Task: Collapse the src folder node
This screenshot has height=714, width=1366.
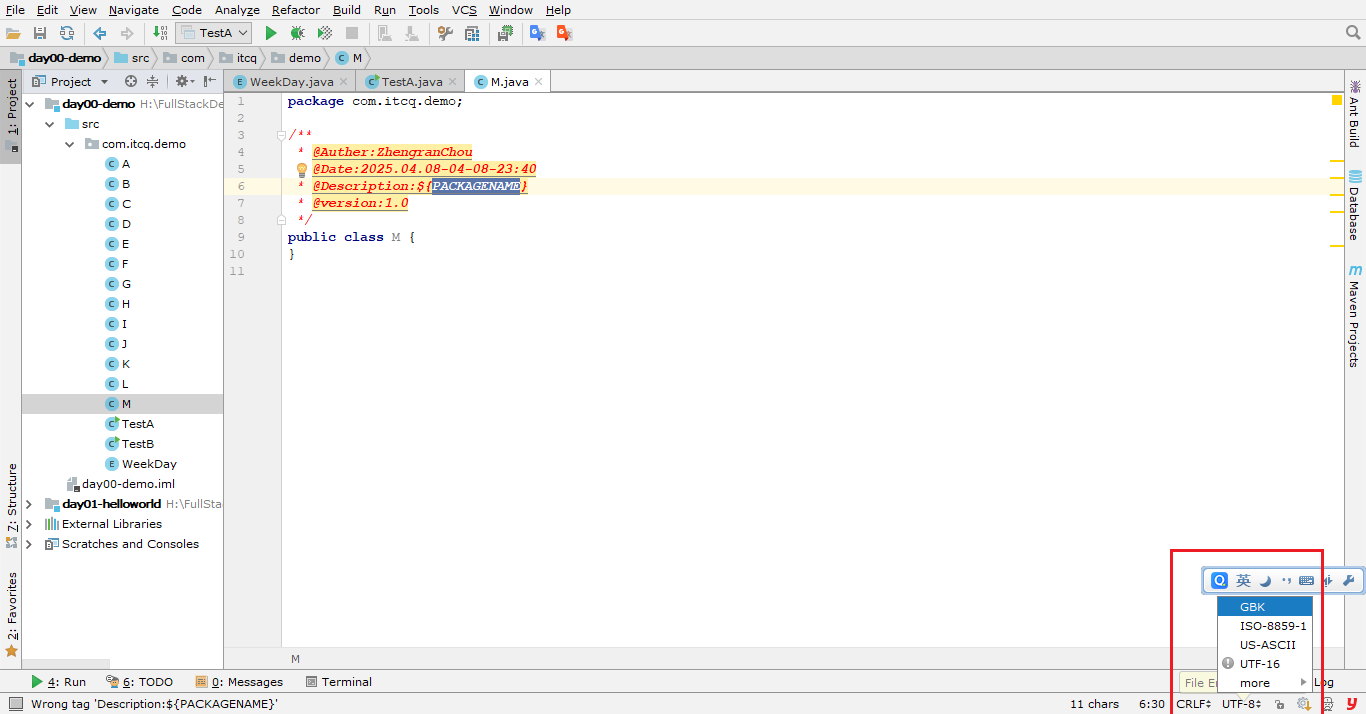Action: tap(50, 124)
